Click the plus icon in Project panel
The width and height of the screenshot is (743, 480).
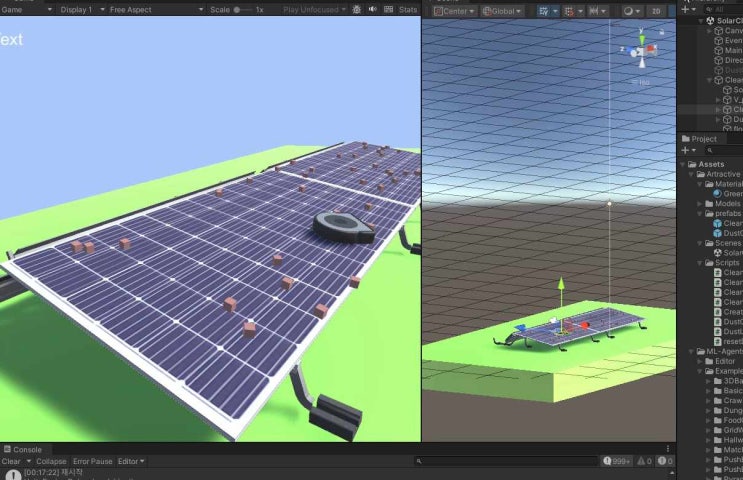click(687, 150)
